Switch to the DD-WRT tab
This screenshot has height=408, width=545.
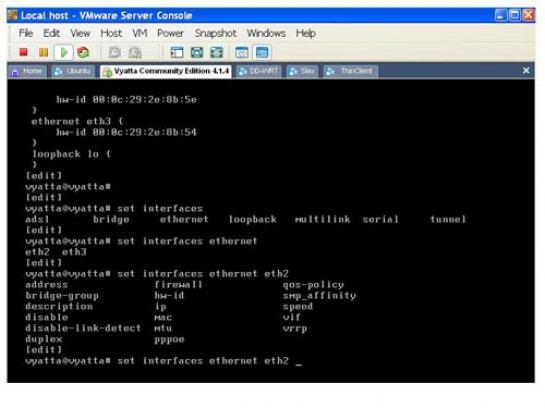(x=259, y=71)
